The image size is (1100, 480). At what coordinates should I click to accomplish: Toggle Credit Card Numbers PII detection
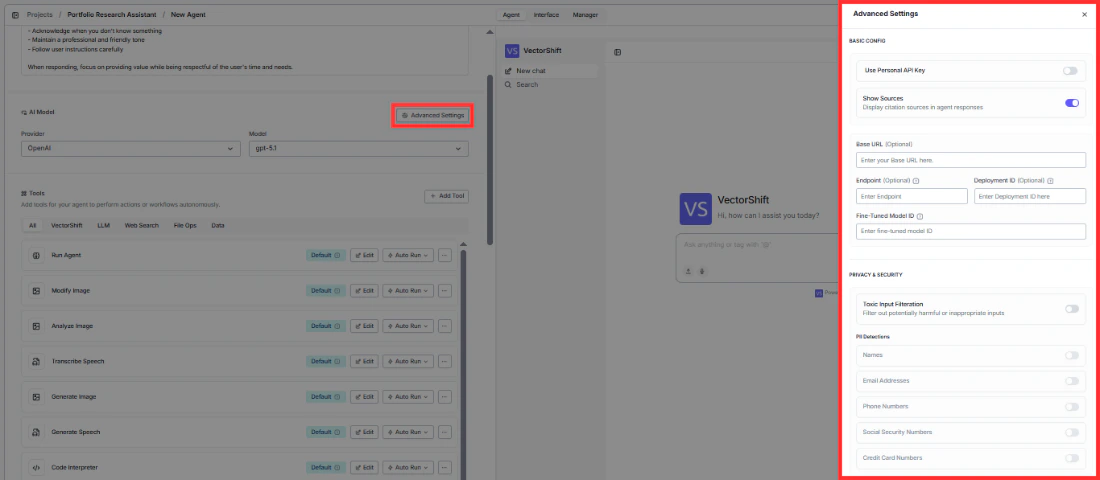(1072, 458)
